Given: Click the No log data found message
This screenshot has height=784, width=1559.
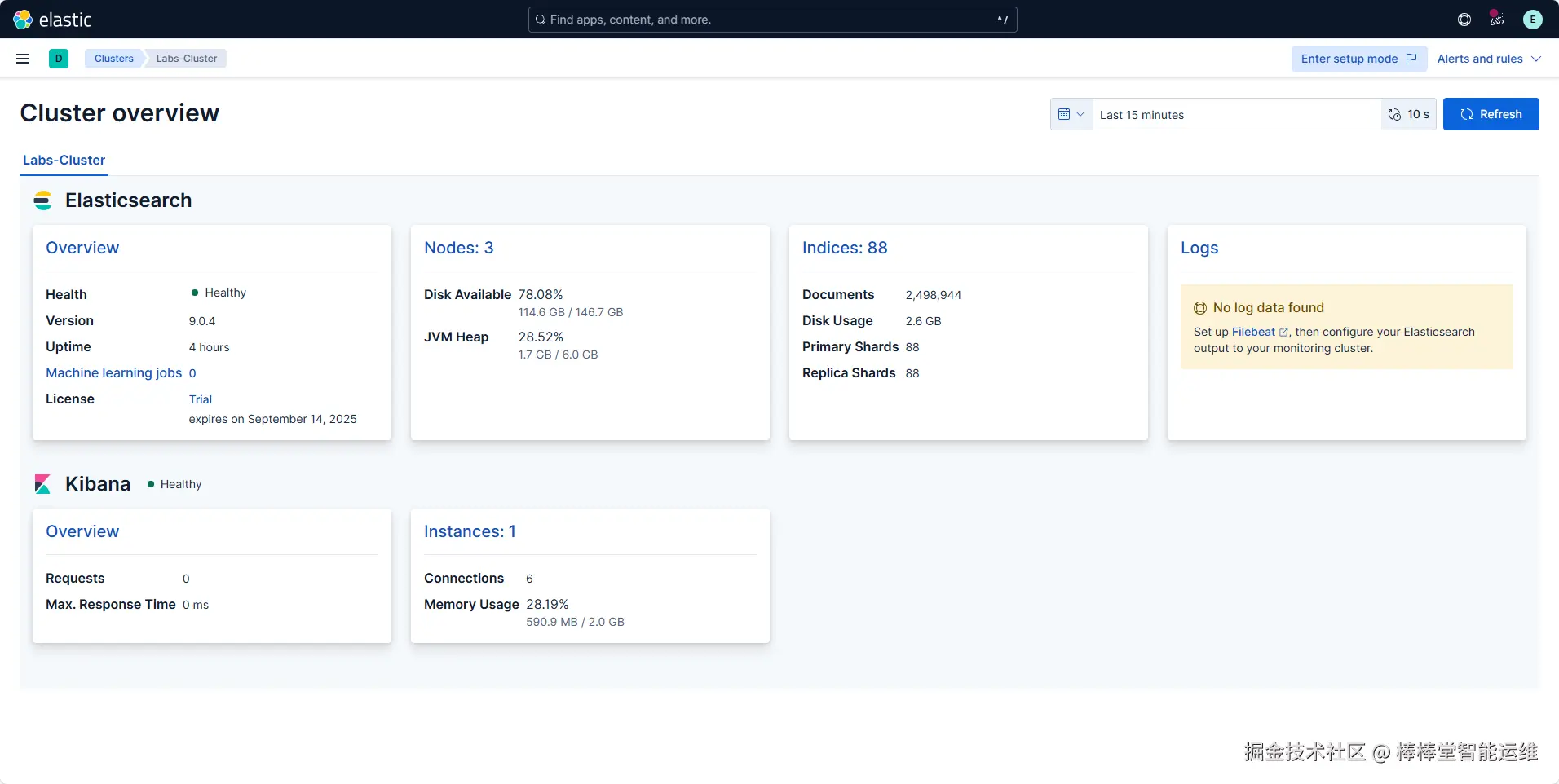Looking at the screenshot, I should (x=1269, y=308).
